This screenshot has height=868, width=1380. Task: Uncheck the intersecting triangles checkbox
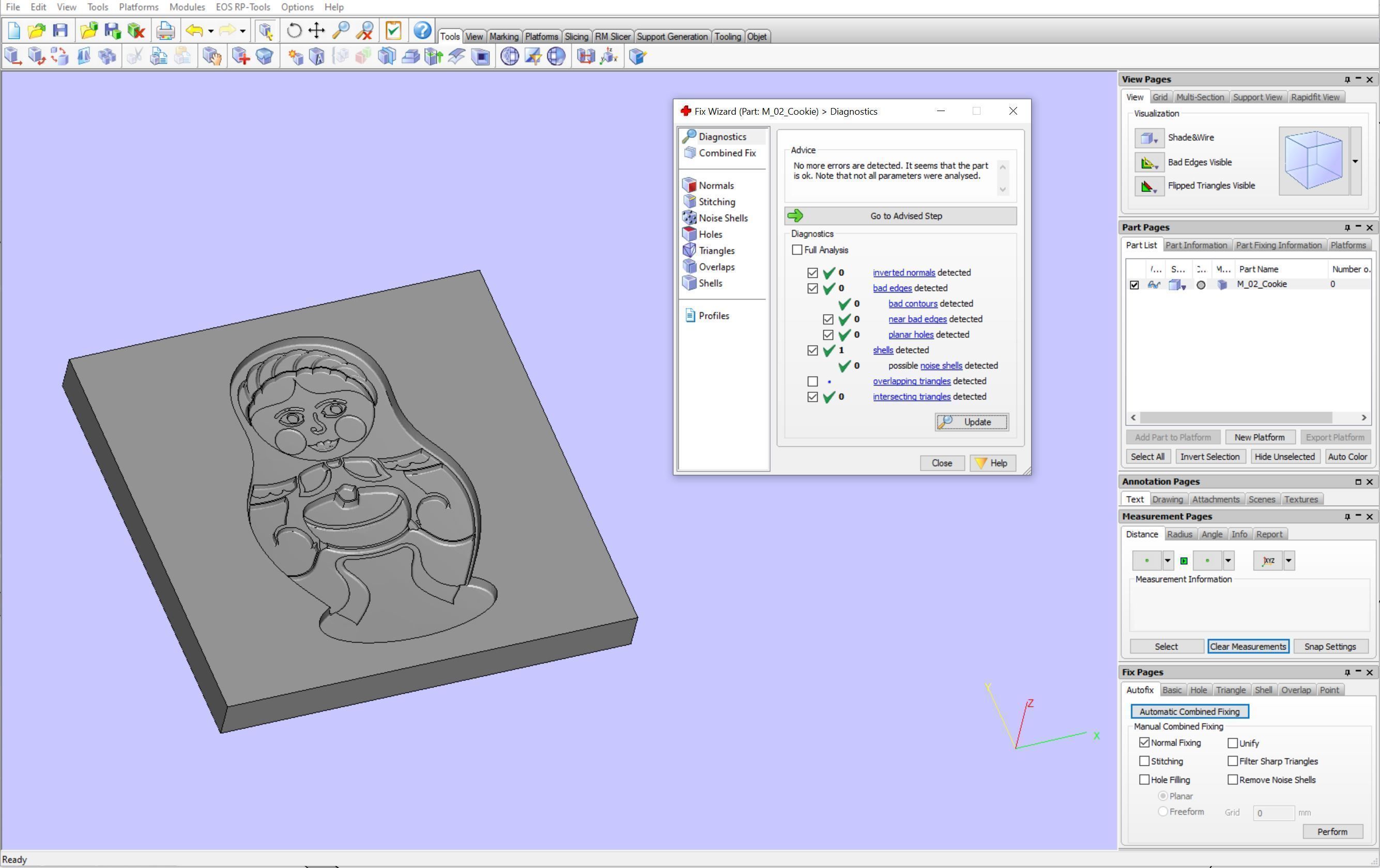(812, 396)
